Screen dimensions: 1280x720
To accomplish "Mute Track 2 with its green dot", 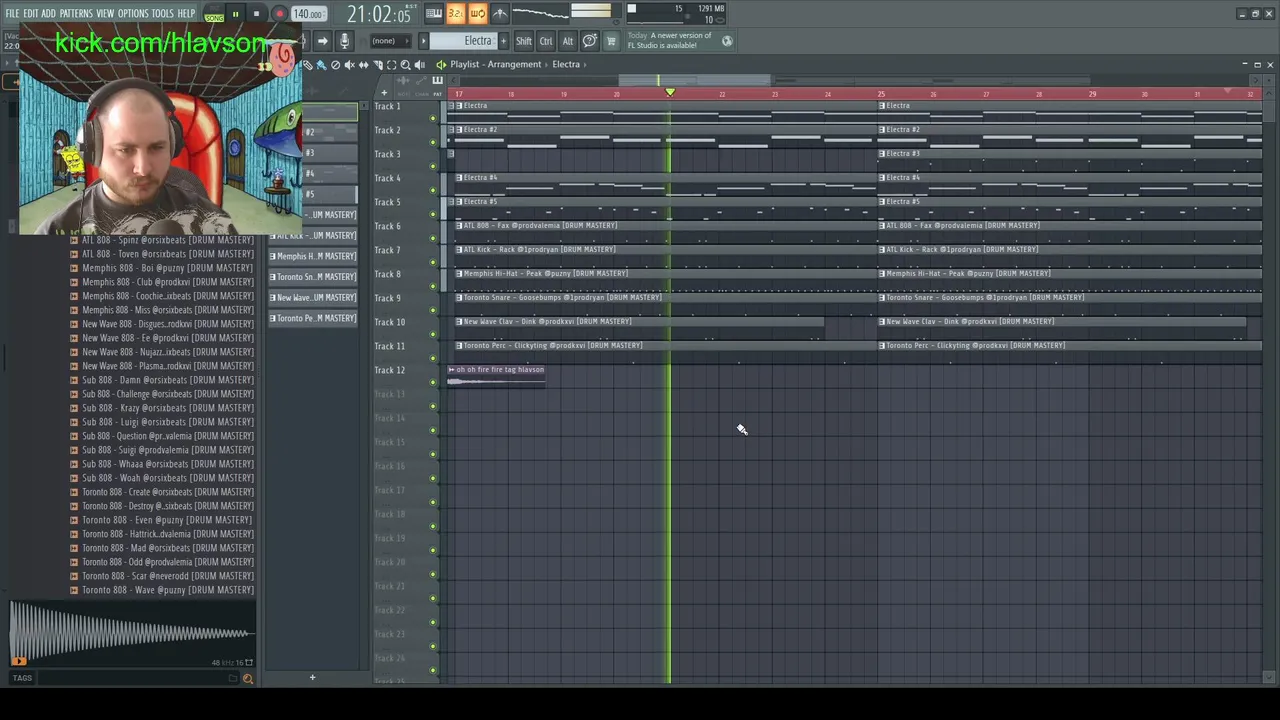I will tap(433, 142).
